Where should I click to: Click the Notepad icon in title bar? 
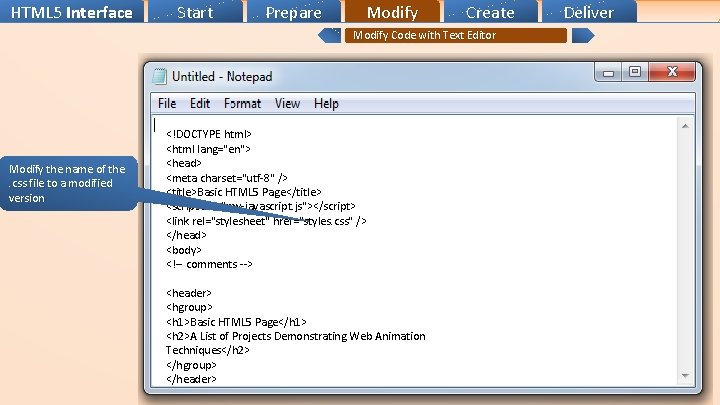(159, 76)
